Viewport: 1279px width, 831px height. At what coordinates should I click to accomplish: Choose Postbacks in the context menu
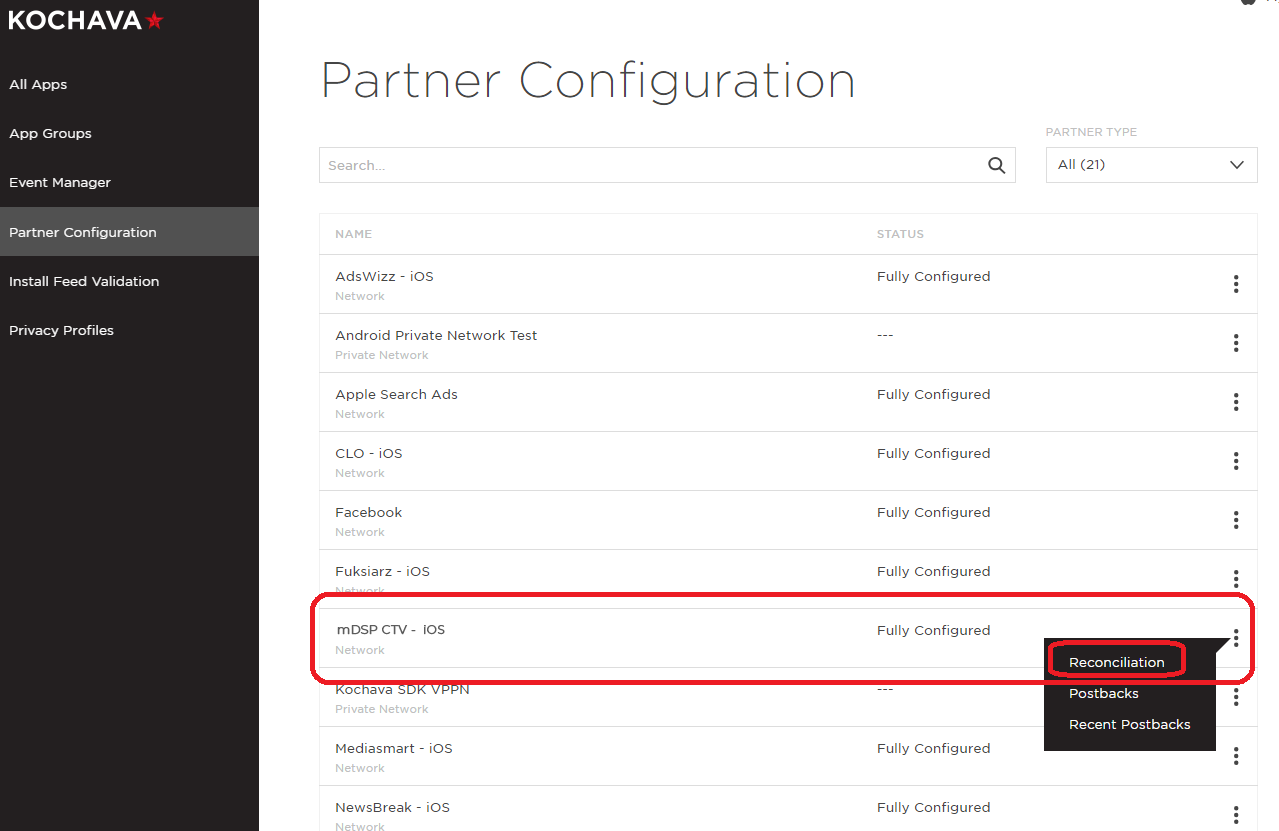tap(1103, 693)
